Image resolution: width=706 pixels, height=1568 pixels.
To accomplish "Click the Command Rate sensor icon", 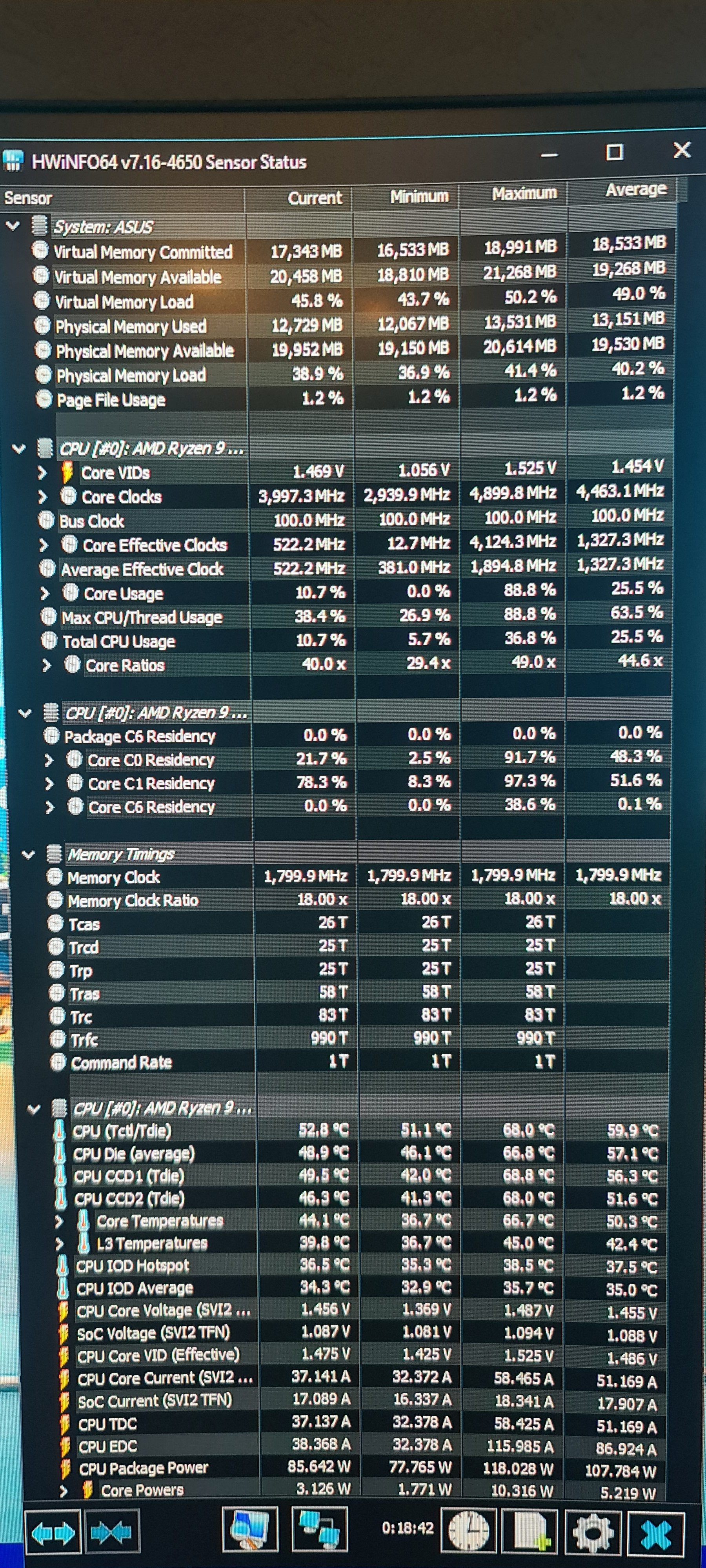I will [x=58, y=1062].
